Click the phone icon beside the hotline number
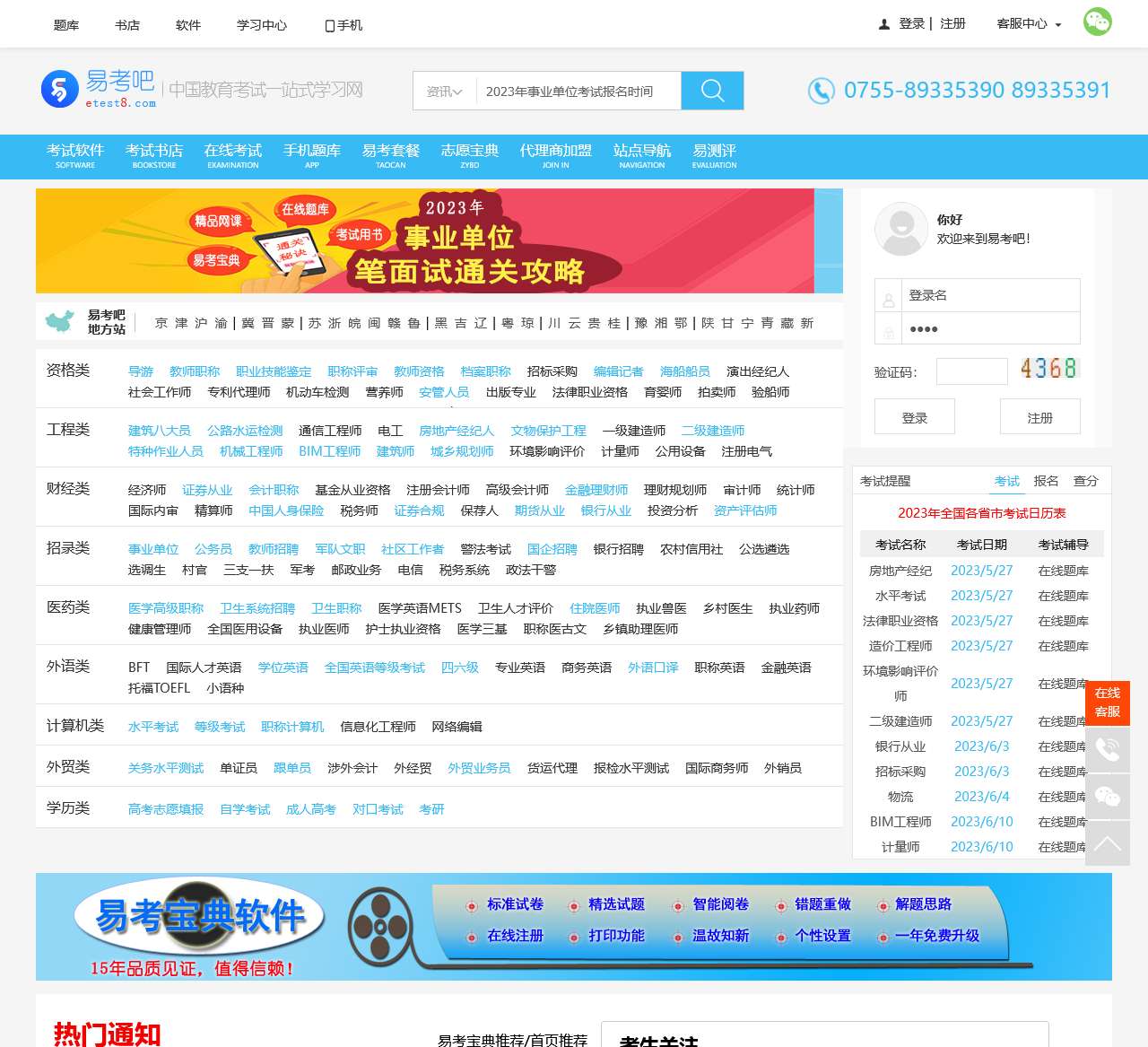The width and height of the screenshot is (1148, 1047). pos(821,90)
